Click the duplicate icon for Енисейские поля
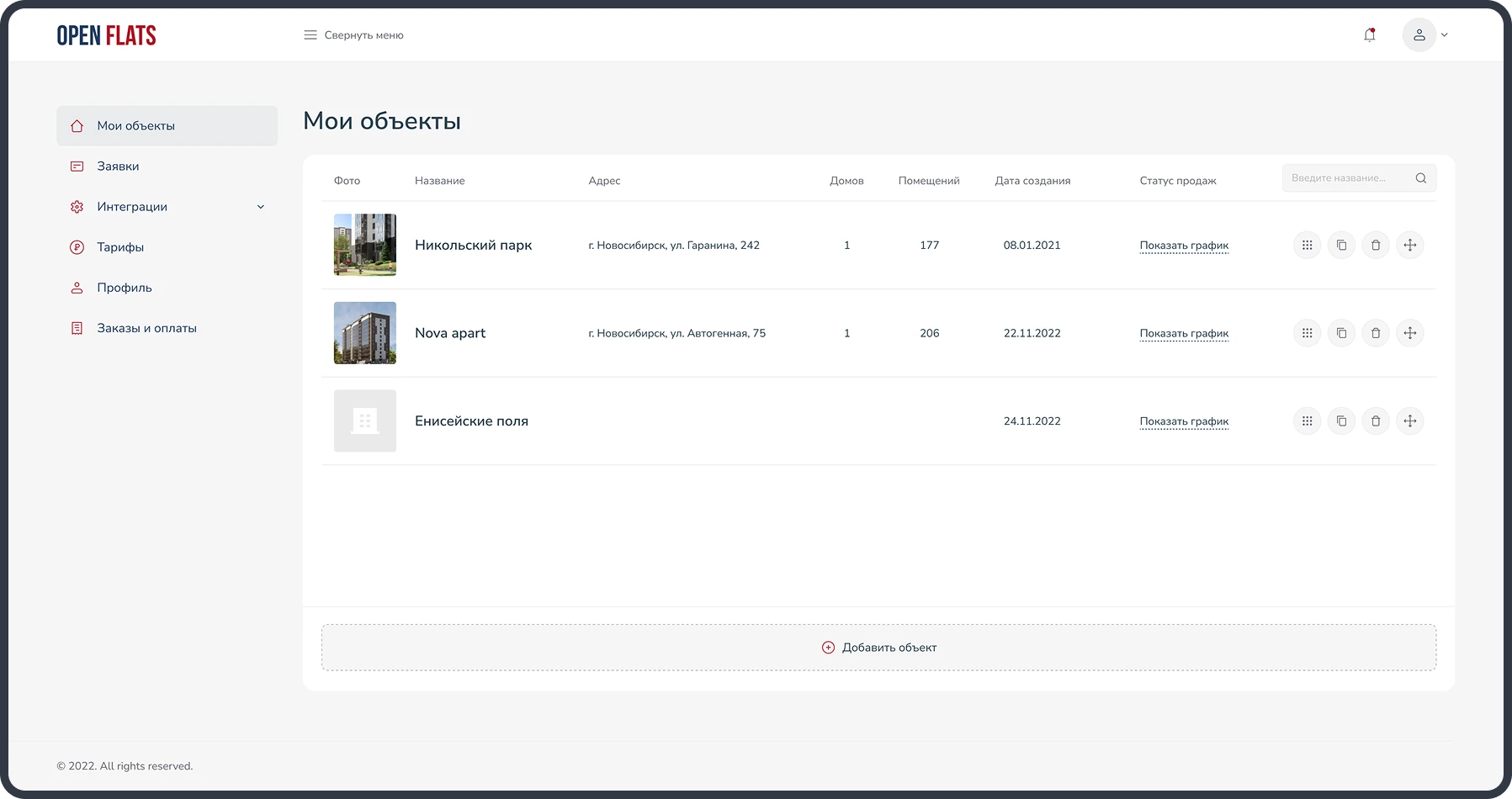The image size is (1512, 799). click(1341, 421)
